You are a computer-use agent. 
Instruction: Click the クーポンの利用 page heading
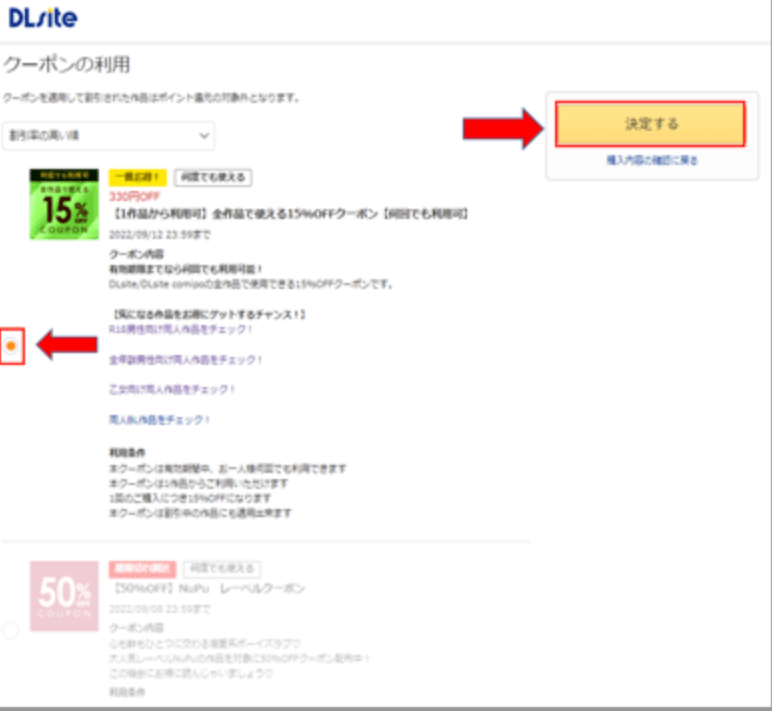[66, 65]
